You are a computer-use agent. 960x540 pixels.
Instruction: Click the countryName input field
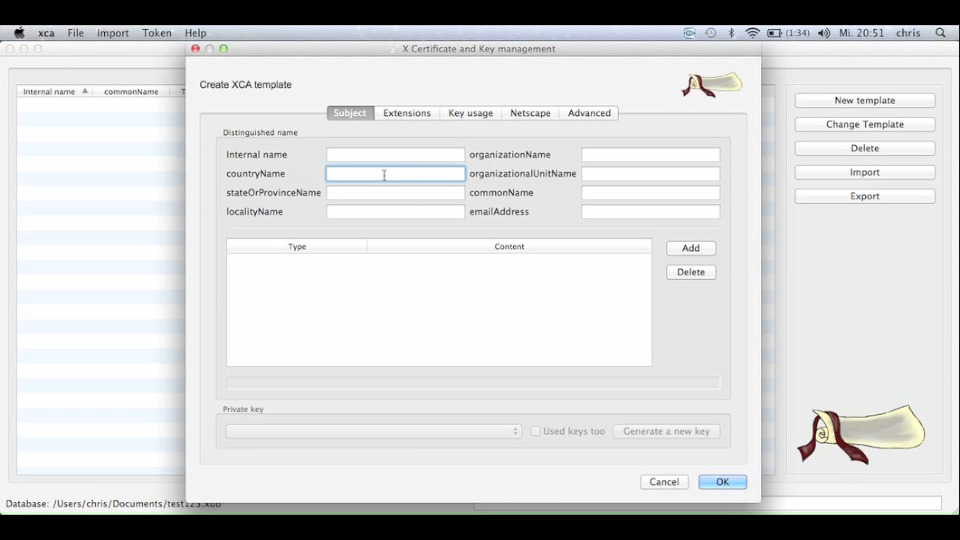[x=396, y=173]
